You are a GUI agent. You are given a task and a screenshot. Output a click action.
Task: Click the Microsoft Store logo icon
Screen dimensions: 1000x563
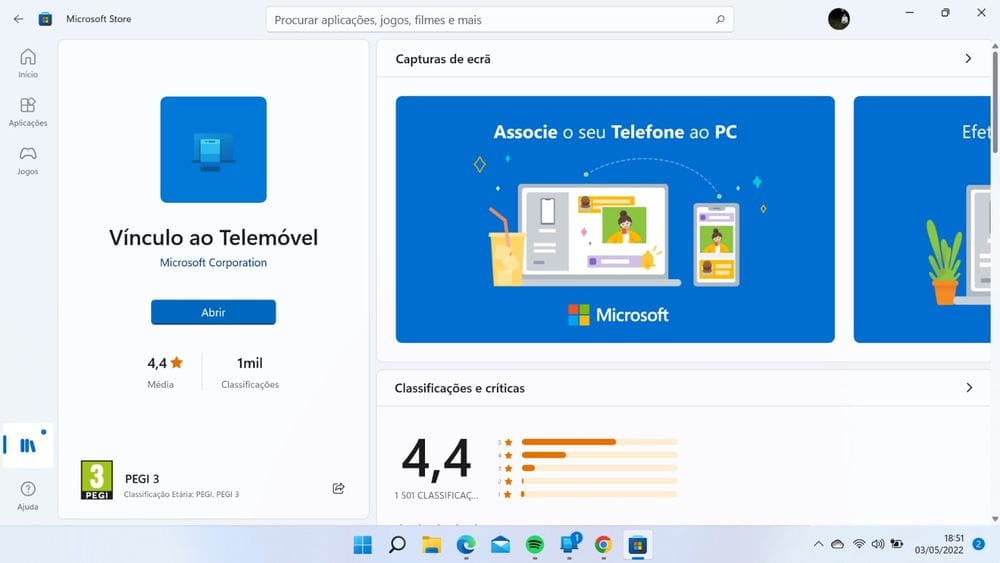pyautogui.click(x=45, y=19)
